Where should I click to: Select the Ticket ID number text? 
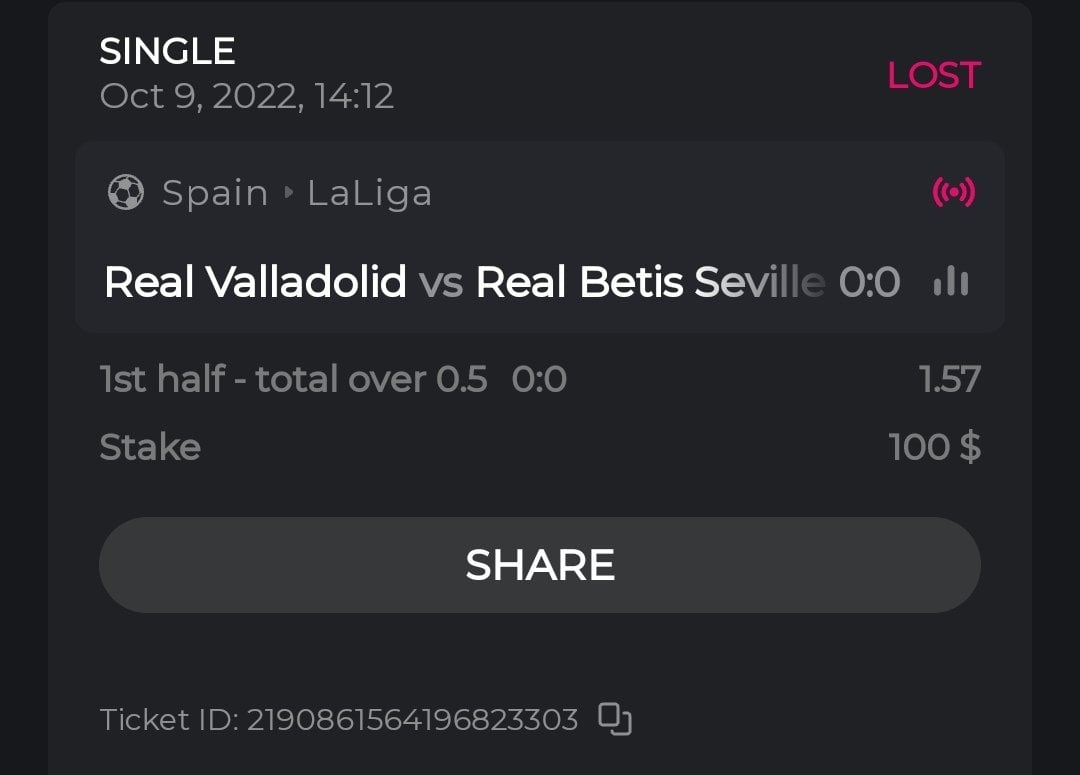pos(412,720)
